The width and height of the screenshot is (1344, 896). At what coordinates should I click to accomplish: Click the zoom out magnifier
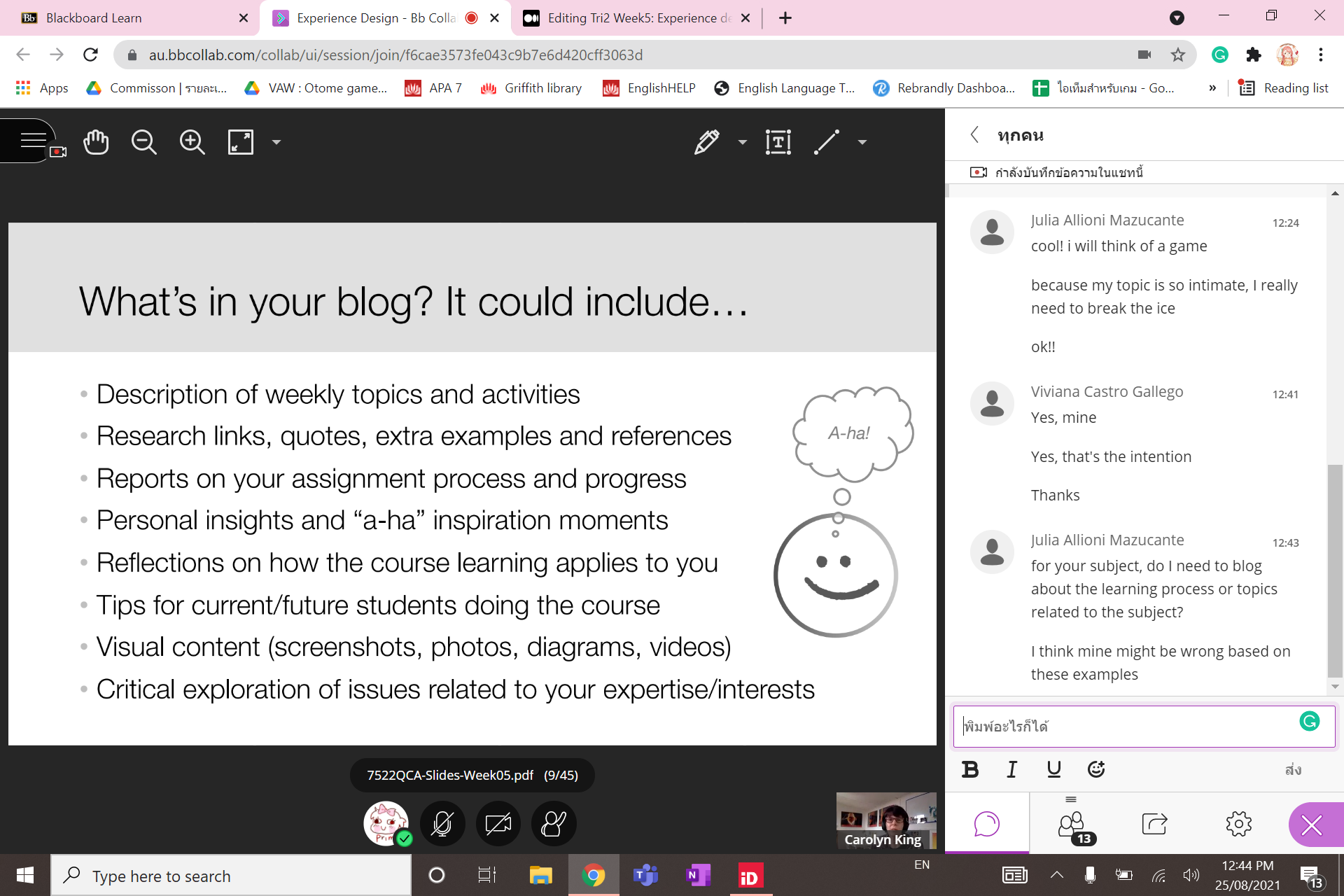click(x=143, y=142)
